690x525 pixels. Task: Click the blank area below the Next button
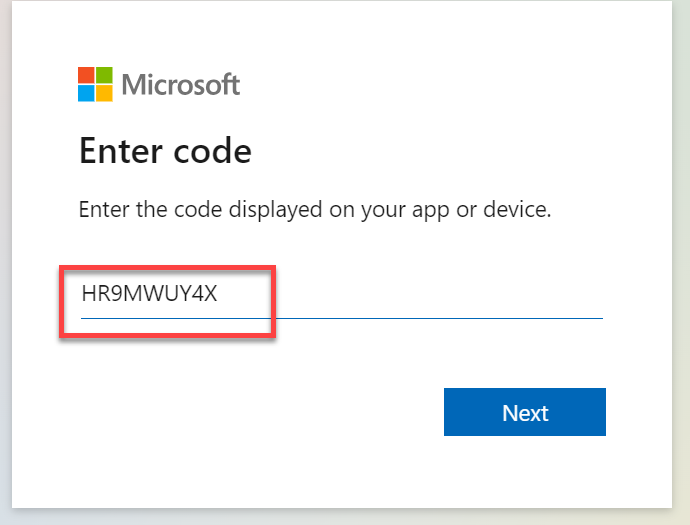click(525, 472)
